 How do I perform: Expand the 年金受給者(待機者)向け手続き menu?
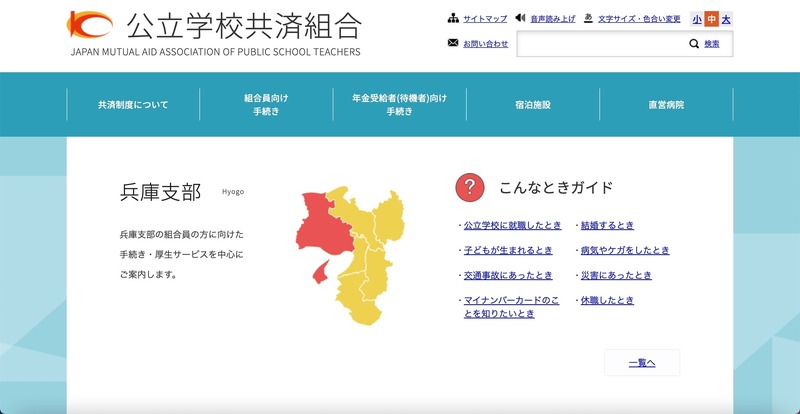pyautogui.click(x=399, y=104)
